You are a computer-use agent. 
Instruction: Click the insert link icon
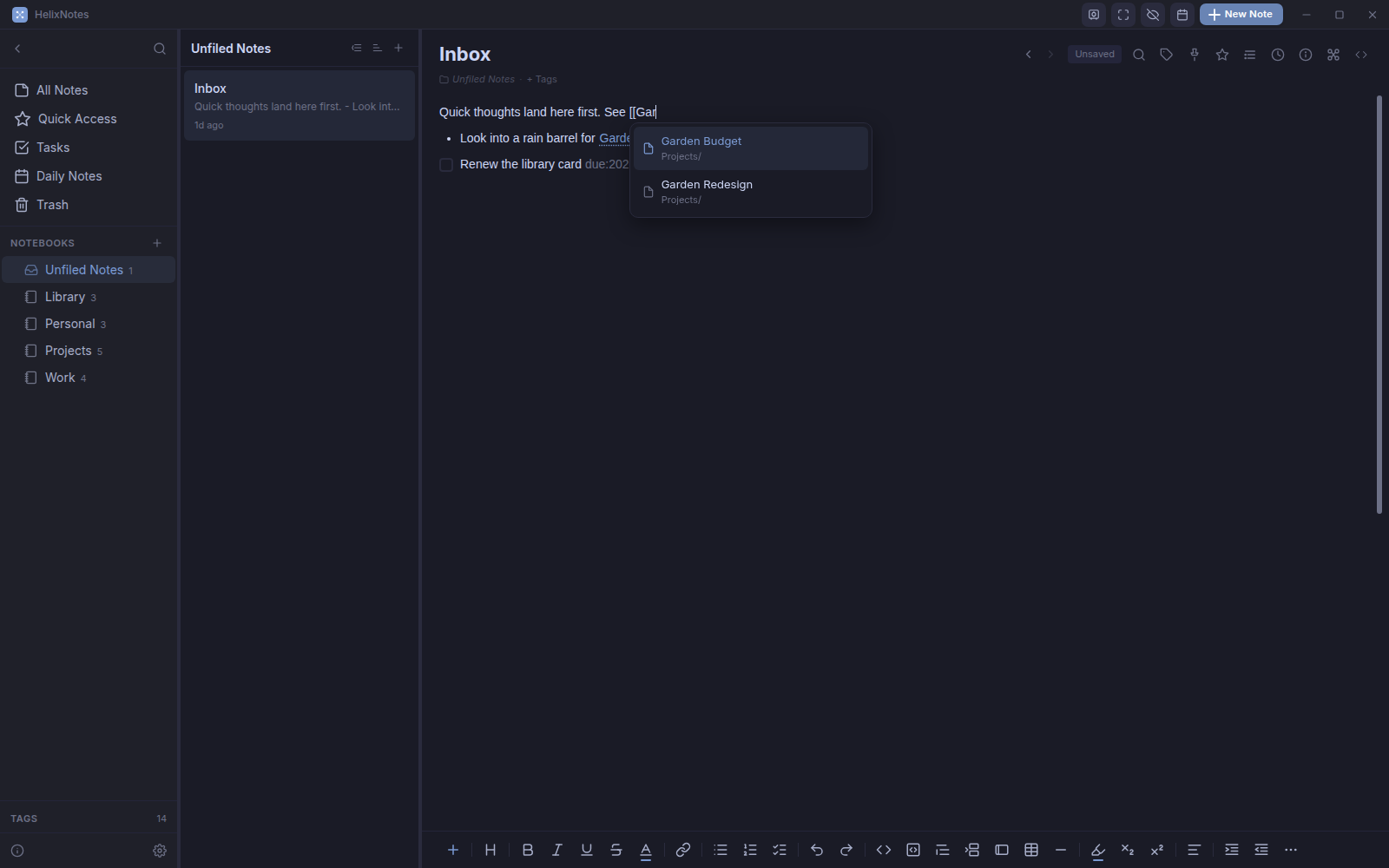tap(683, 850)
